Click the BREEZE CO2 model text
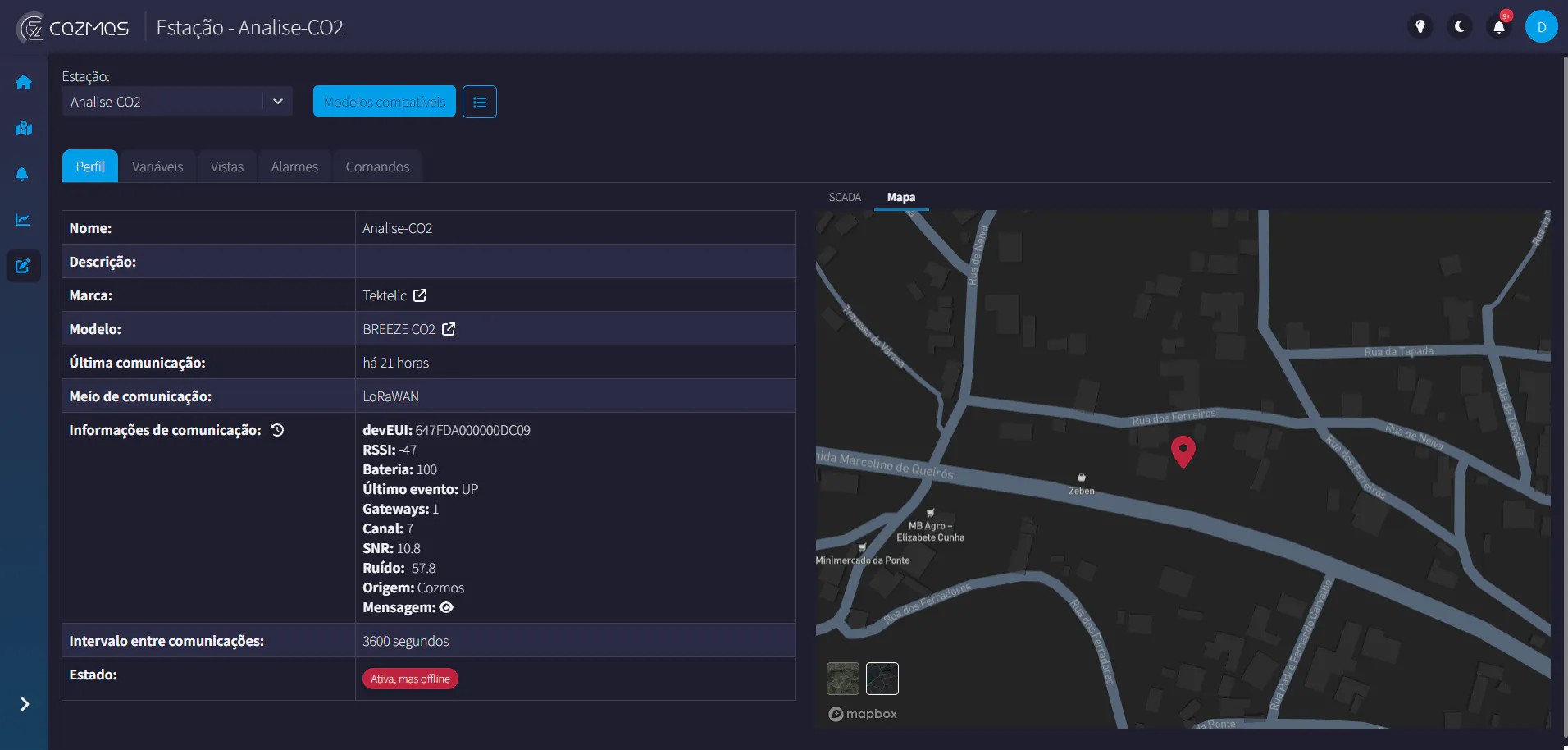Image resolution: width=1568 pixels, height=750 pixels. point(399,329)
